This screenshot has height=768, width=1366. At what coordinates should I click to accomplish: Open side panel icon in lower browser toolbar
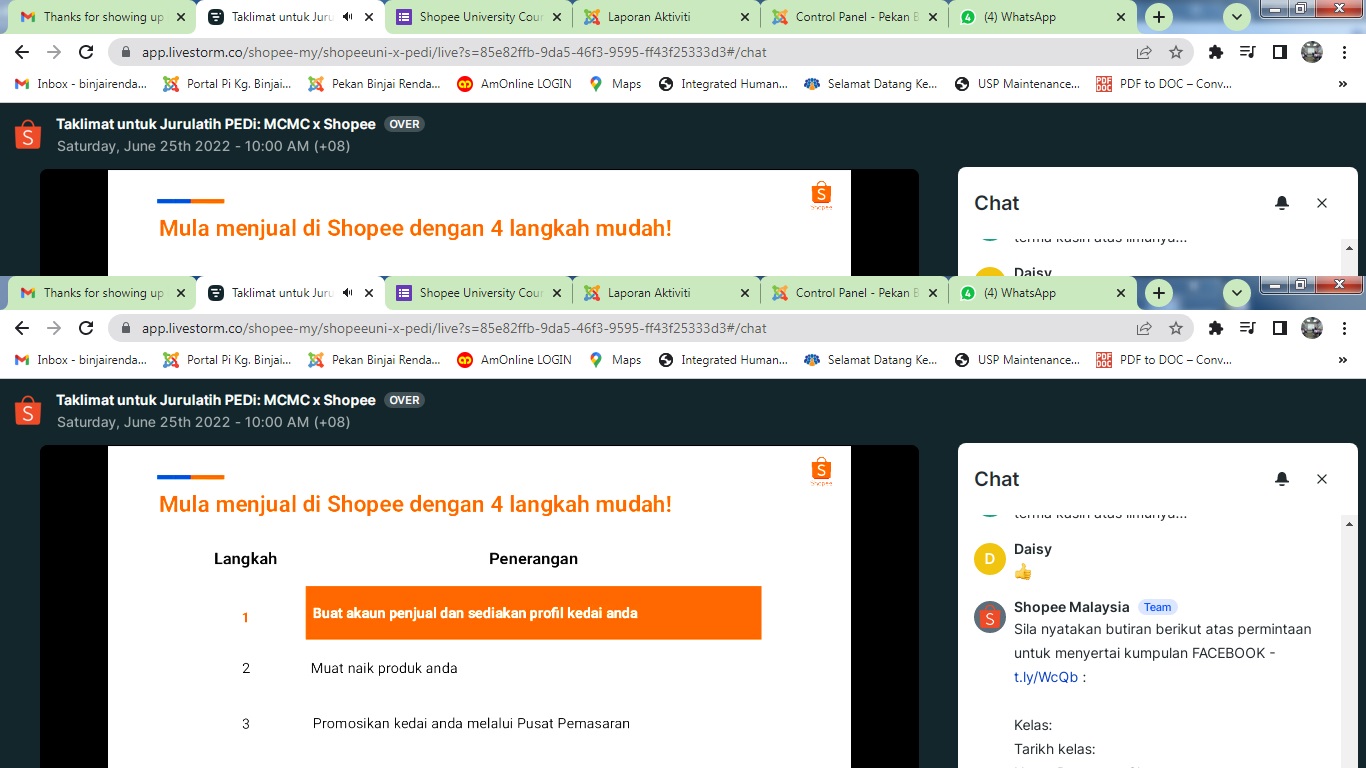[x=1279, y=328]
